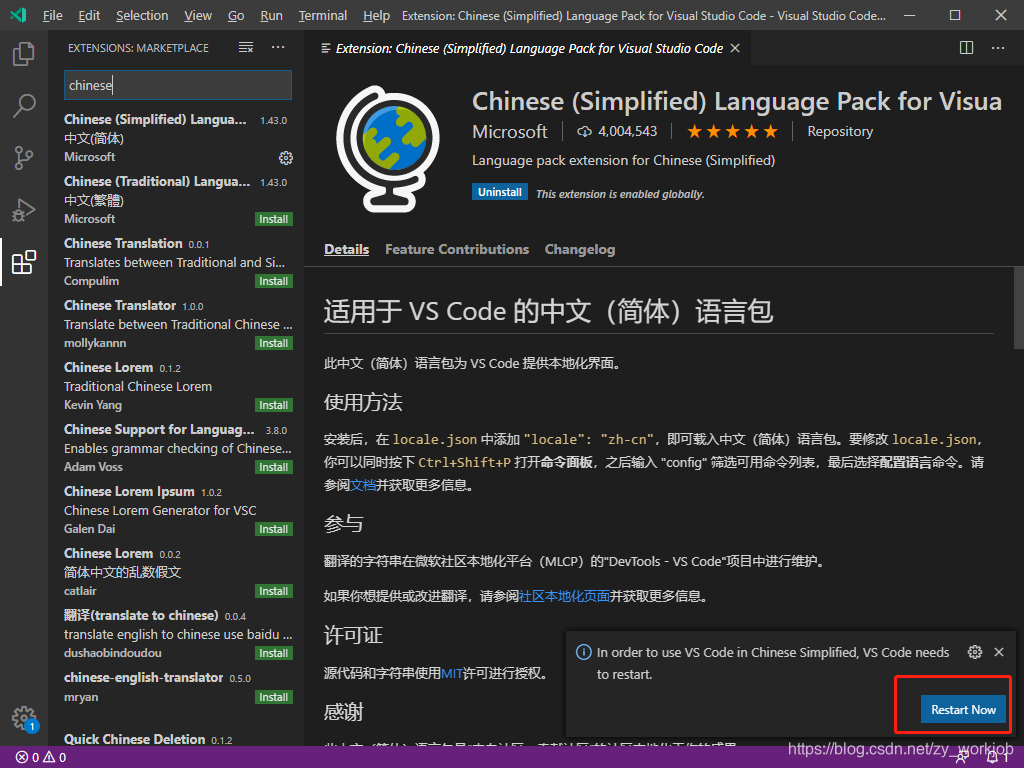Viewport: 1024px width, 768px height.
Task: Click the extension title heading
Action: click(x=737, y=101)
